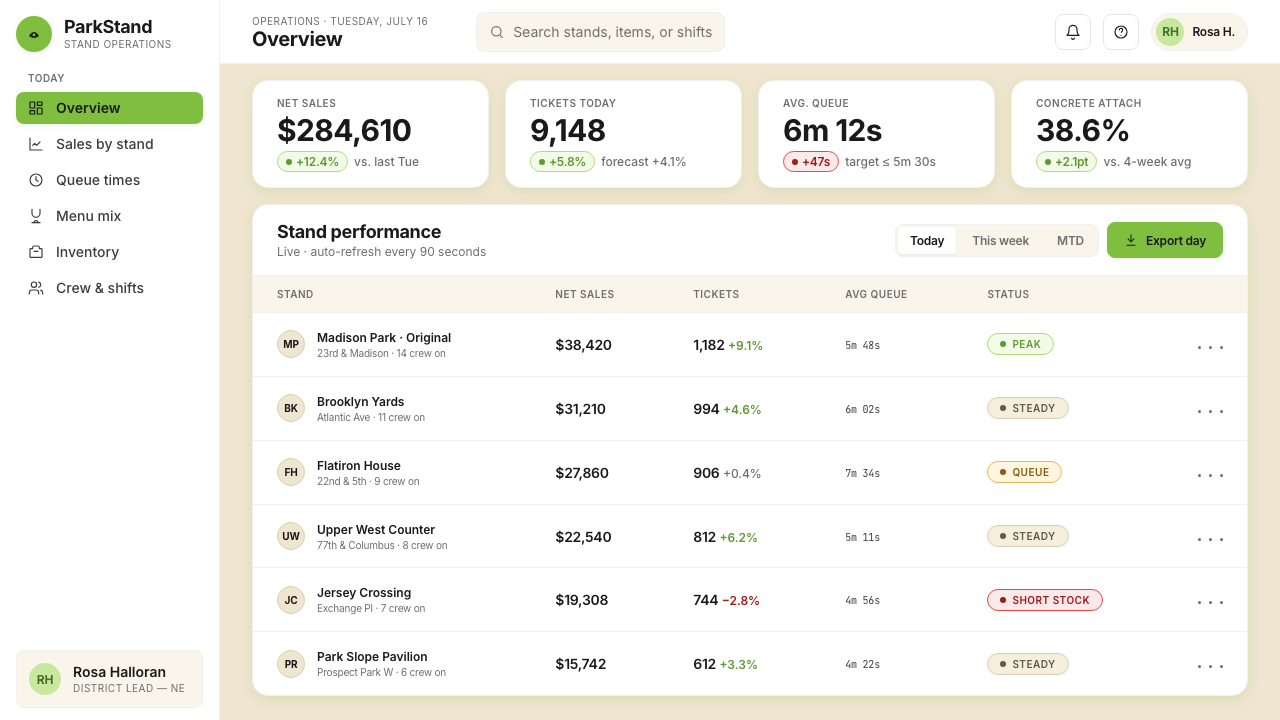1280x720 pixels.
Task: Select the Today range tab
Action: click(927, 240)
